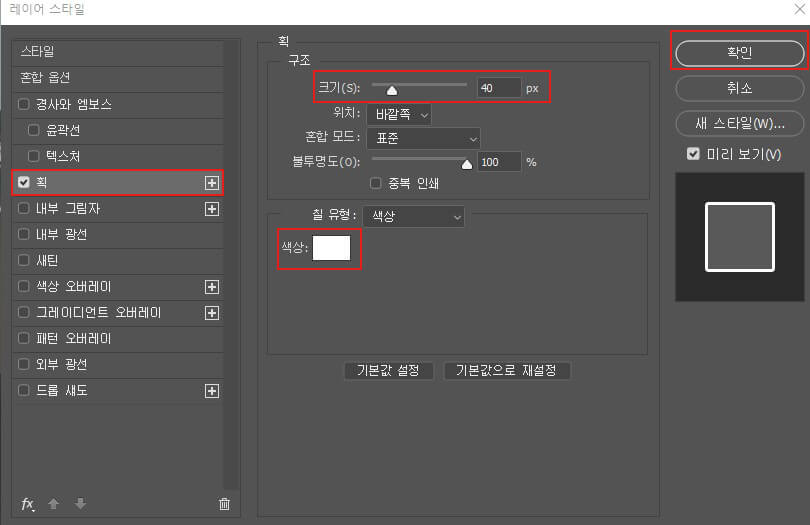Move effect down with the down arrow icon
Viewport: 810px width, 525px height.
point(81,503)
